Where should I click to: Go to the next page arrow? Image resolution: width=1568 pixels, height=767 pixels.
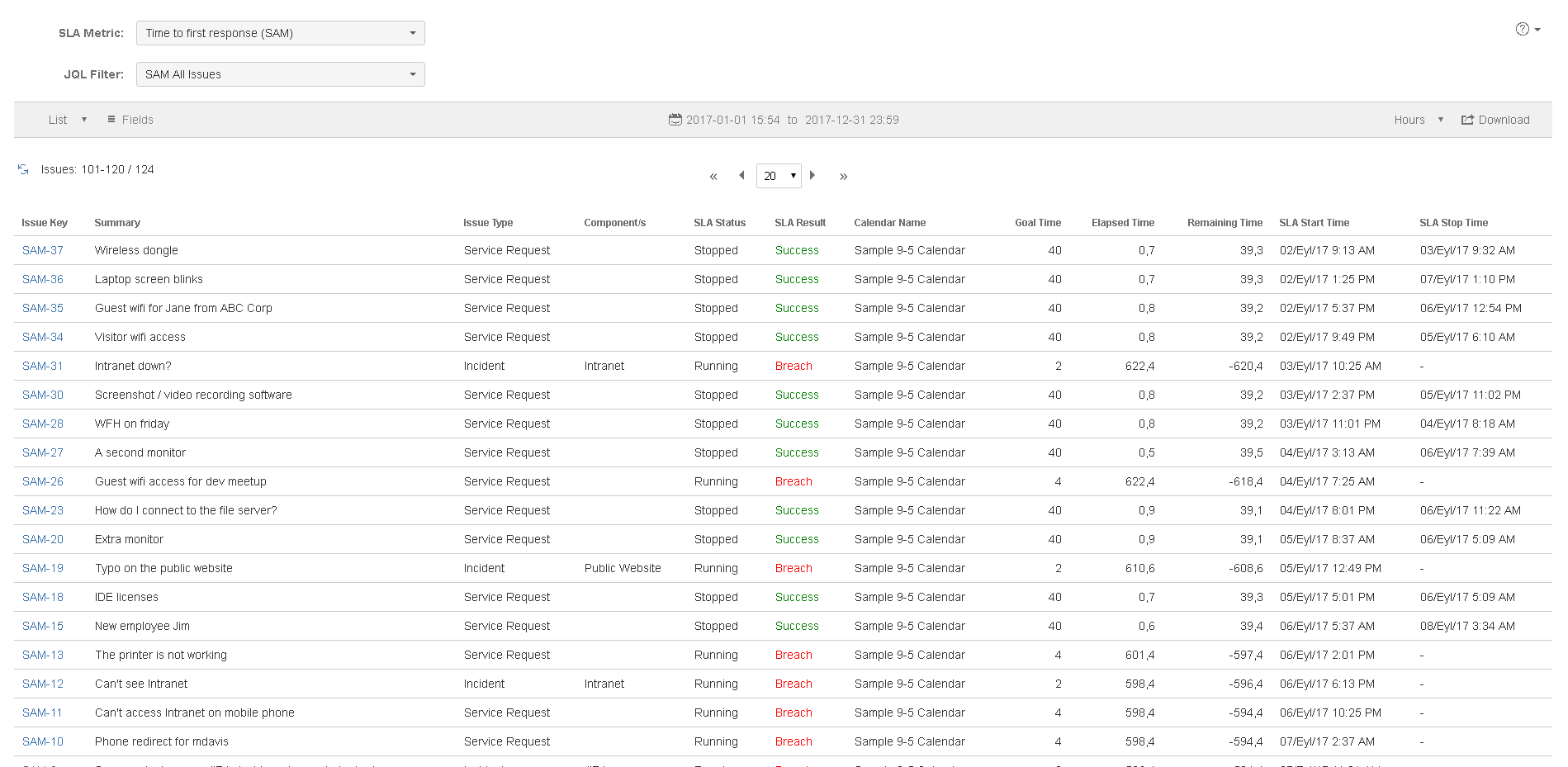click(x=812, y=175)
